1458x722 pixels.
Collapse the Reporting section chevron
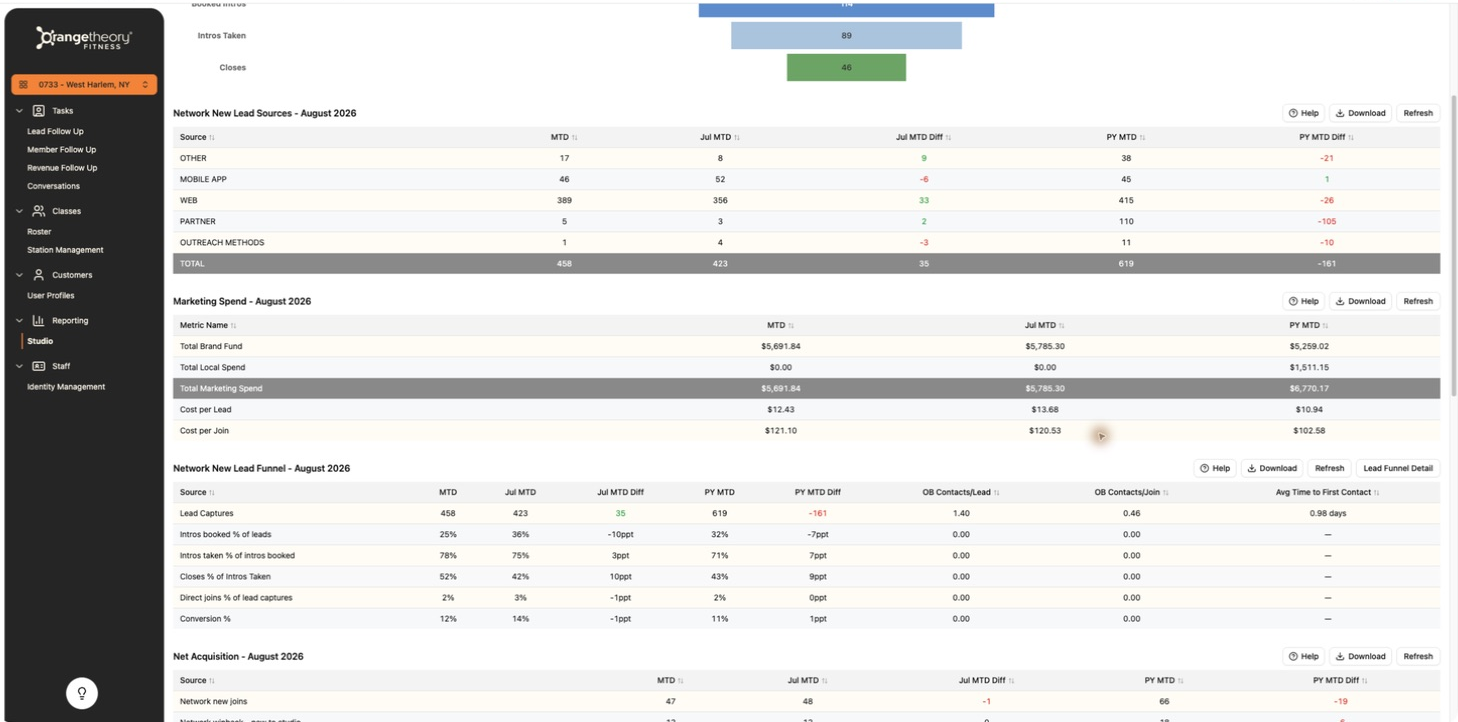[x=20, y=321]
